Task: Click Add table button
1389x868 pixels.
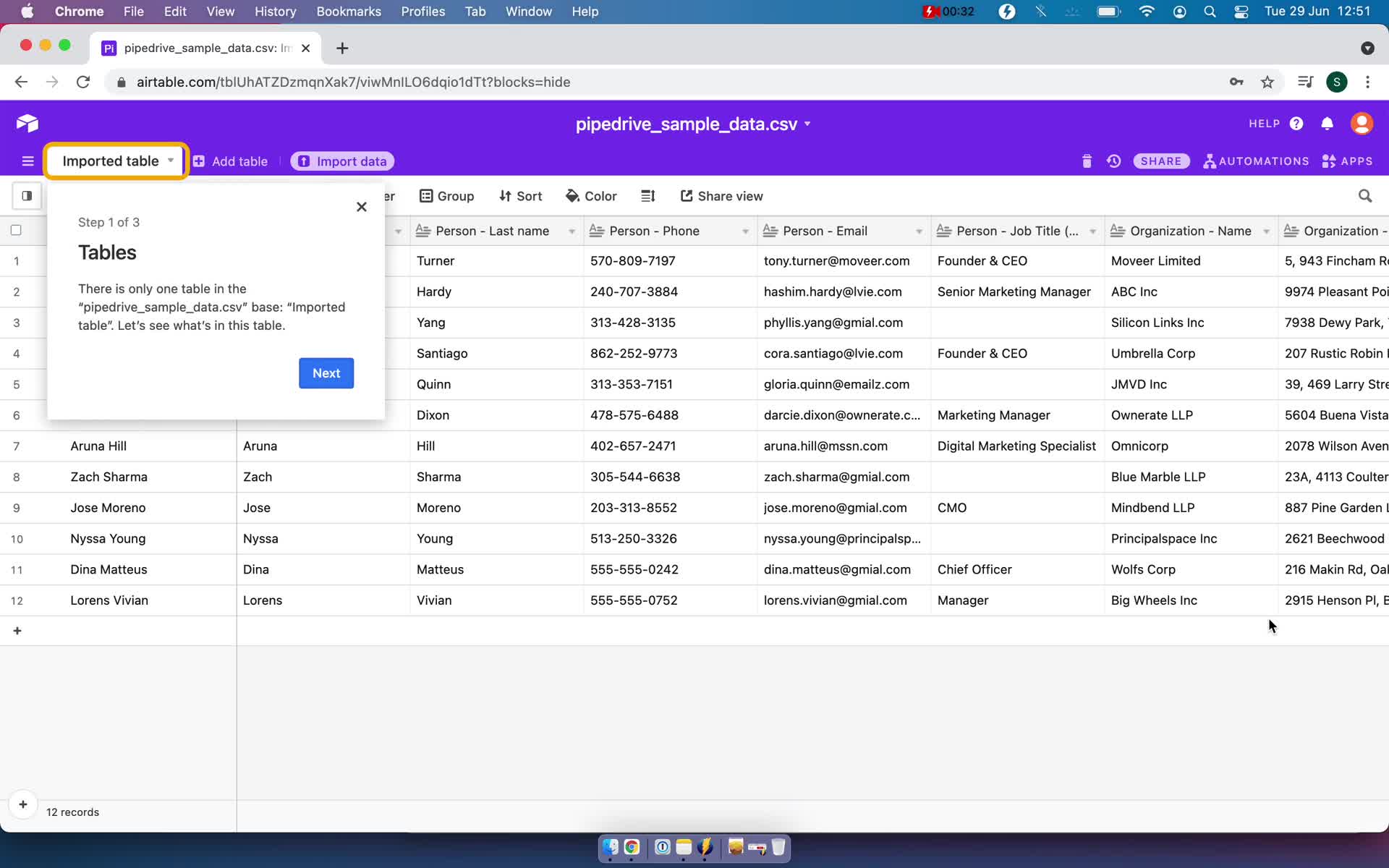Action: coord(231,161)
